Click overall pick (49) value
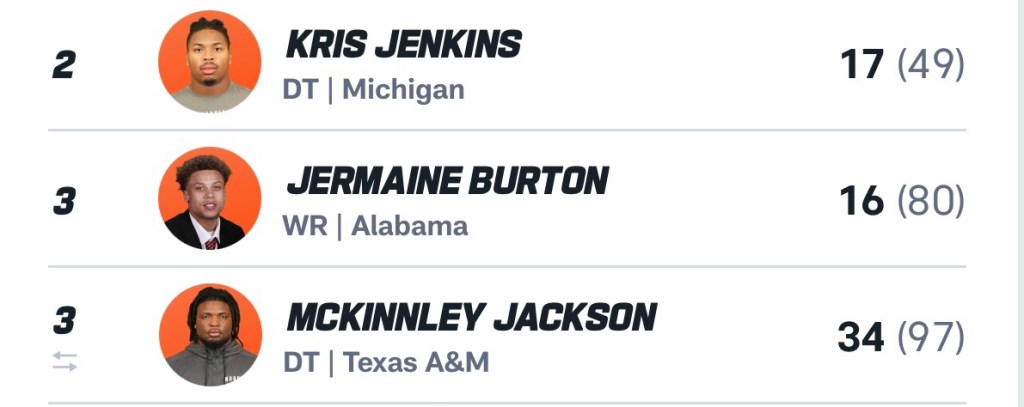Image resolution: width=1024 pixels, height=407 pixels. tap(931, 66)
